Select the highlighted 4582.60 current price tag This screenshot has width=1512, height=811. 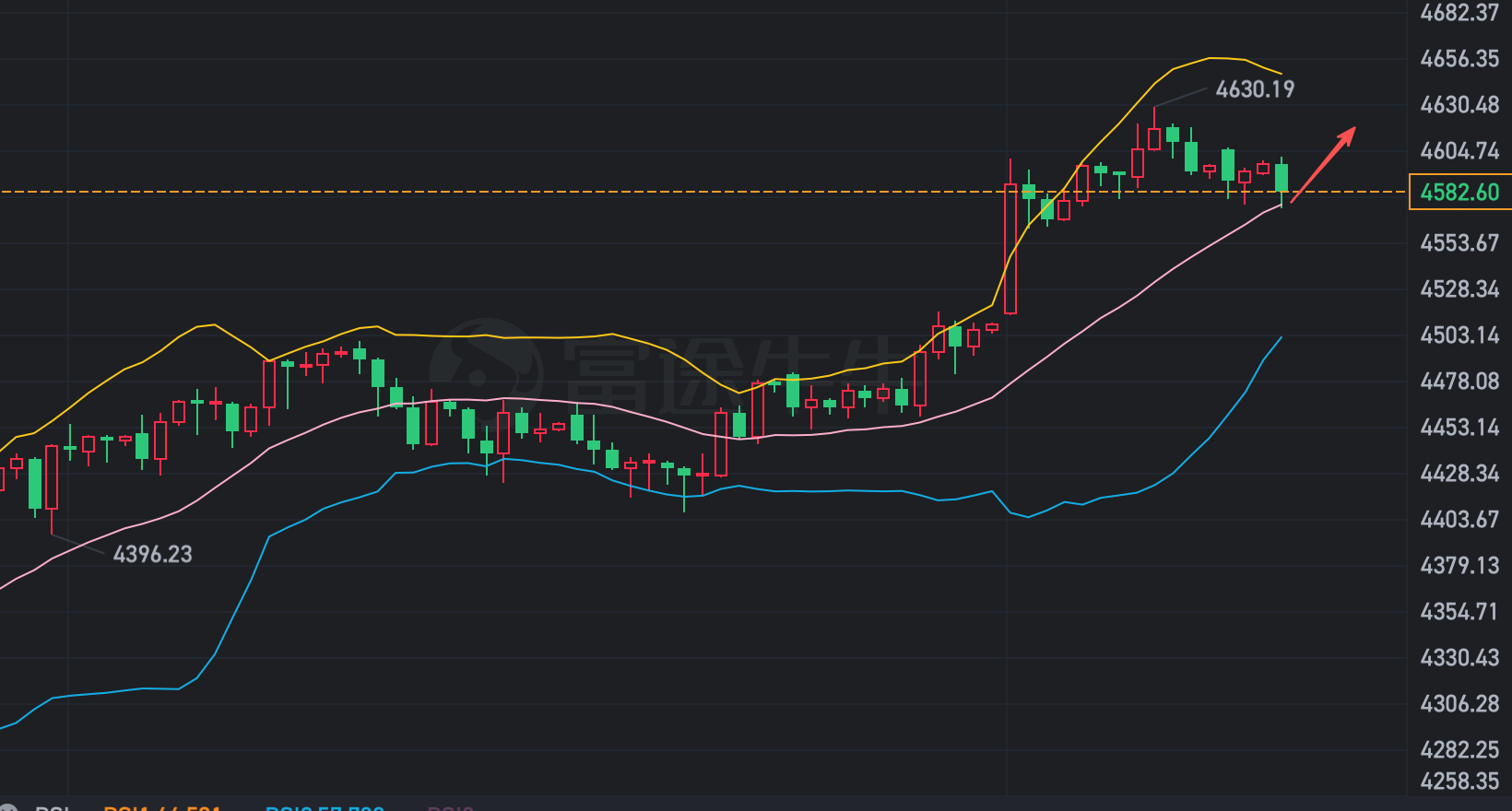(1459, 192)
